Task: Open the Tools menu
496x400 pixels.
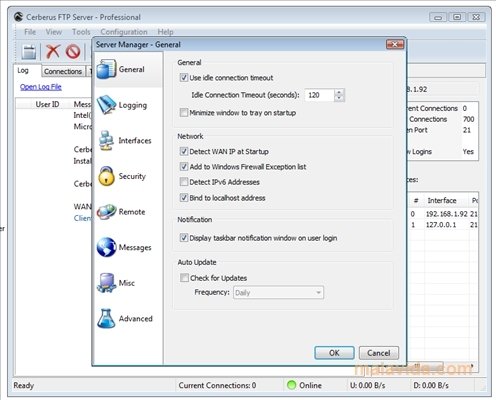Action: [81, 32]
